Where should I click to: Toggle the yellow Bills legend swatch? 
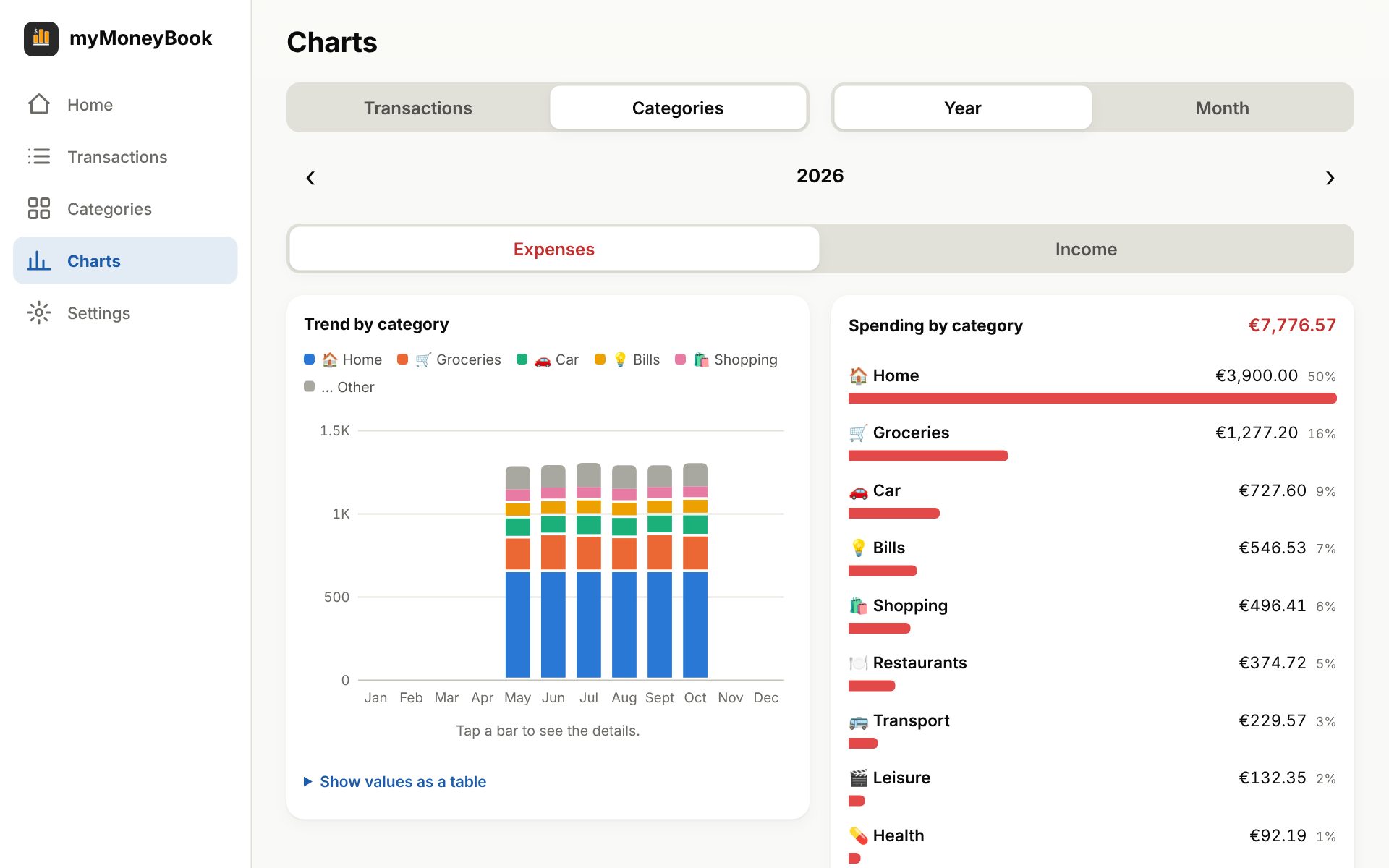pos(600,359)
